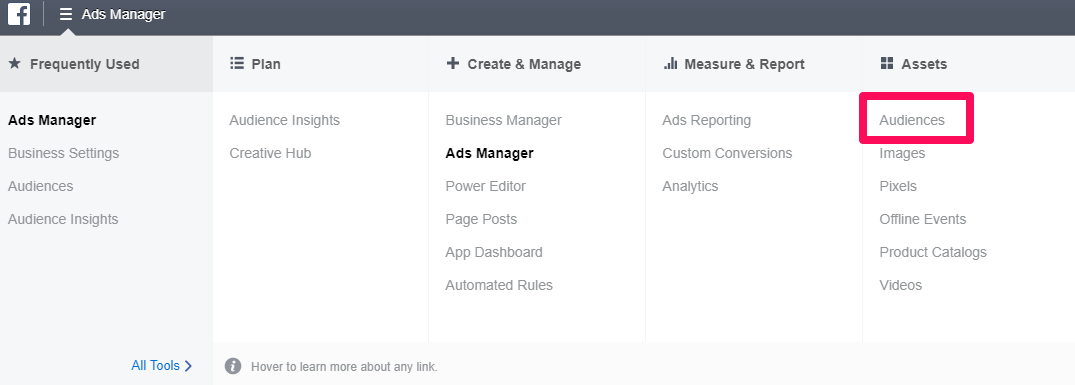Open Audiences in the Assets column
Image resolution: width=1075 pixels, height=385 pixels.
click(912, 121)
